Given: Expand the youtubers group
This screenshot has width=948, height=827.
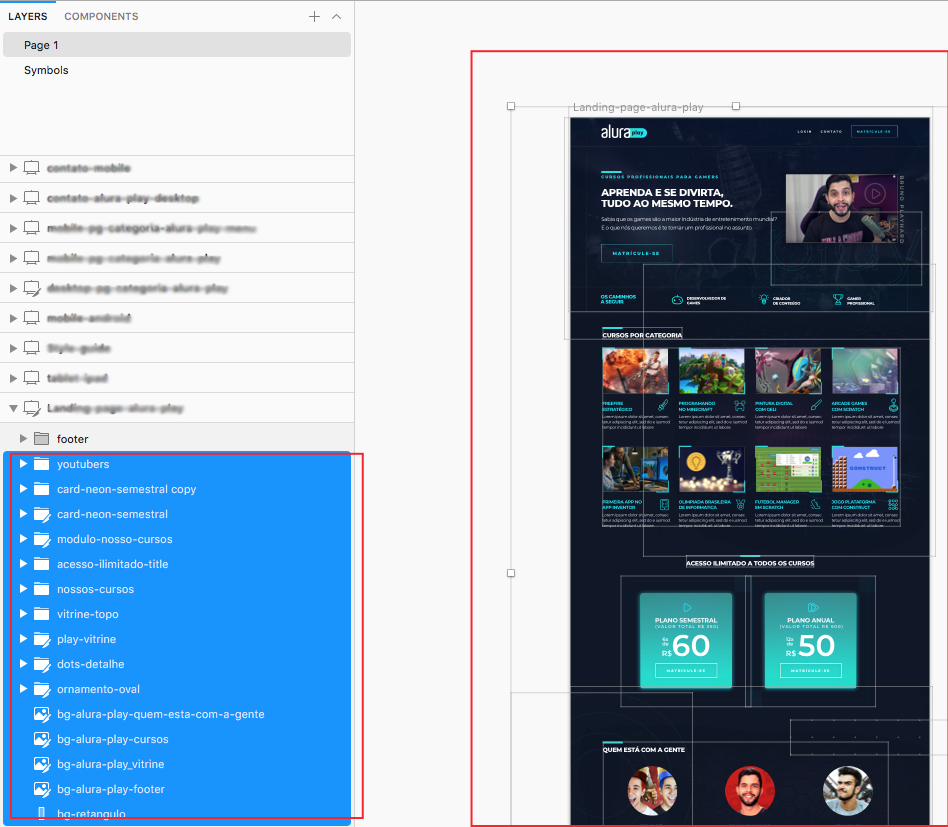Looking at the screenshot, I should (x=24, y=464).
